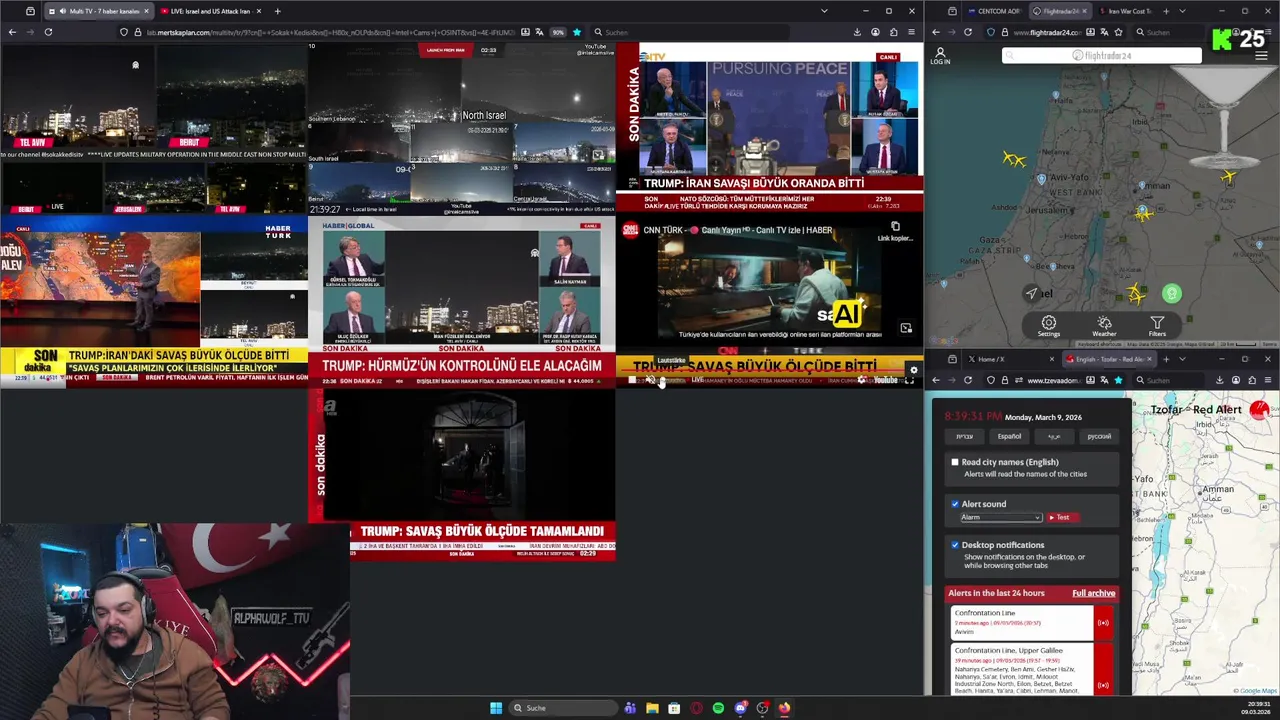Screen dimensions: 1280x720
Task: Open Spotify from the Windows taskbar
Action: (718, 708)
